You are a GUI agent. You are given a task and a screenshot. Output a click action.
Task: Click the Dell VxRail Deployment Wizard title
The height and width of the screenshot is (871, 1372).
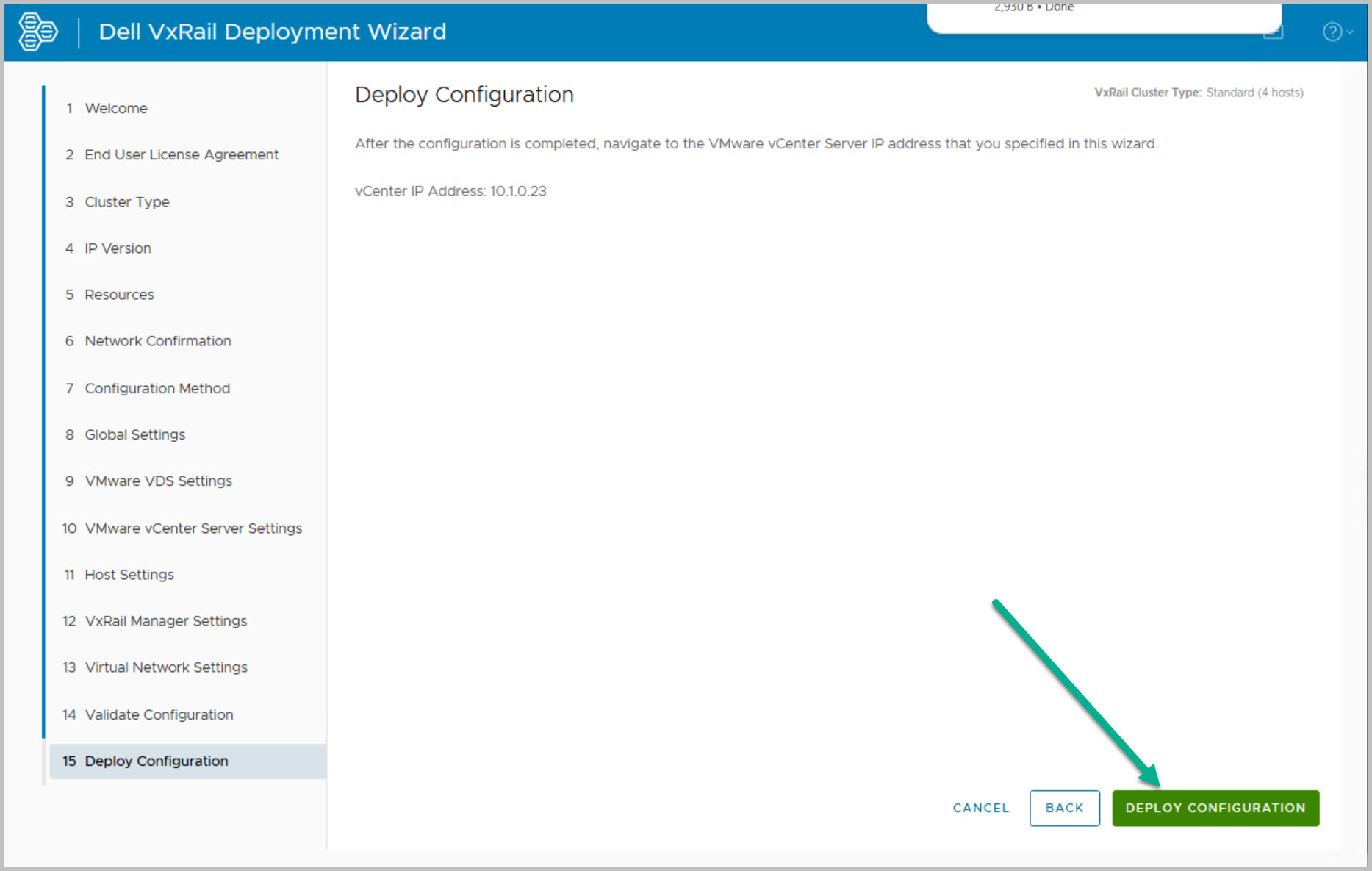coord(273,32)
